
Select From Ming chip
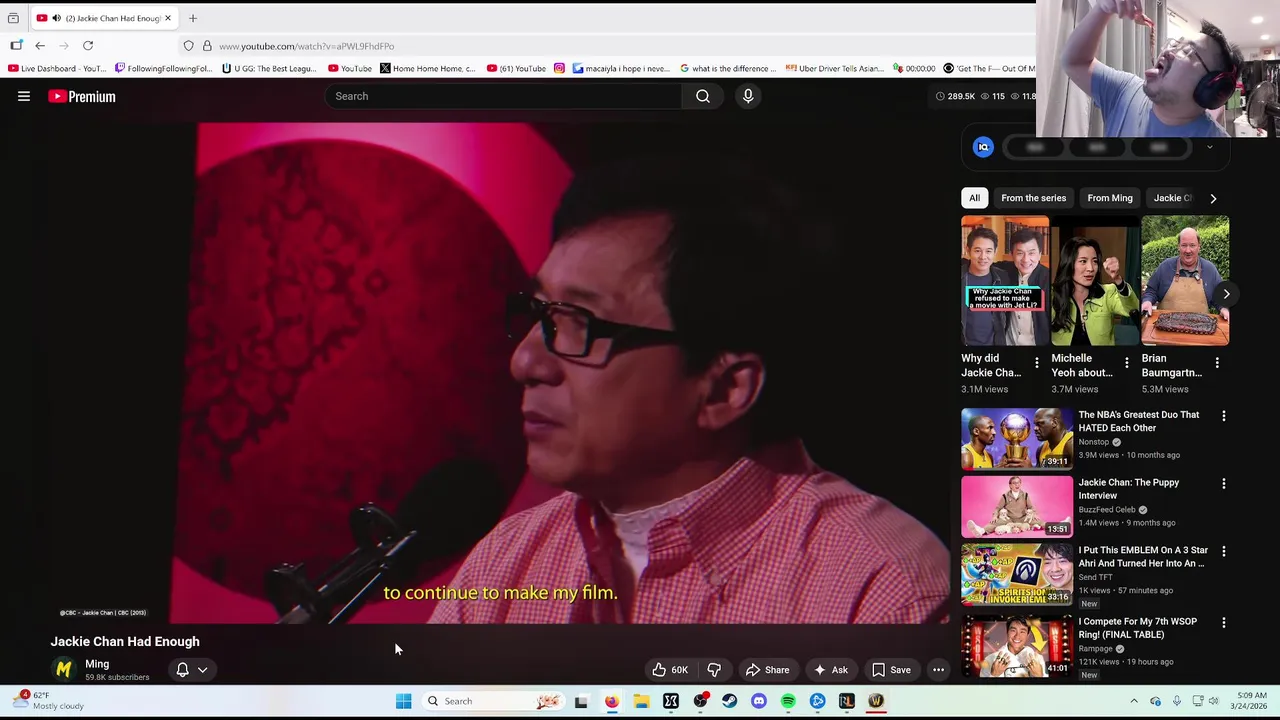click(x=1110, y=198)
